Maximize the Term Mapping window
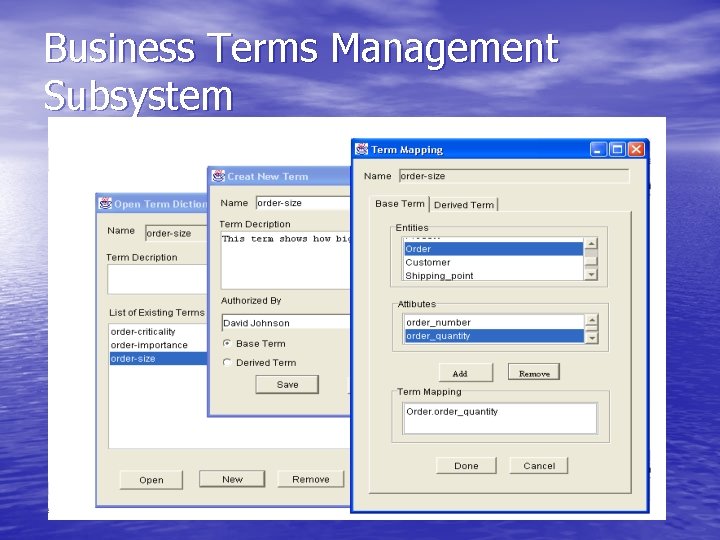Viewport: 720px width, 540px height. point(617,150)
